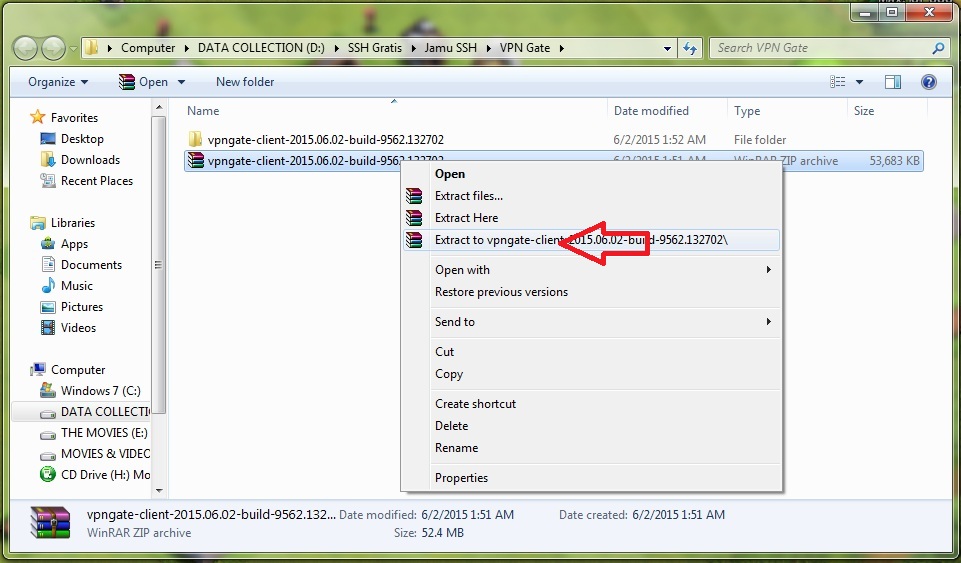Click the Forward navigation arrow button
Screen dimensions: 961x563
[53, 48]
